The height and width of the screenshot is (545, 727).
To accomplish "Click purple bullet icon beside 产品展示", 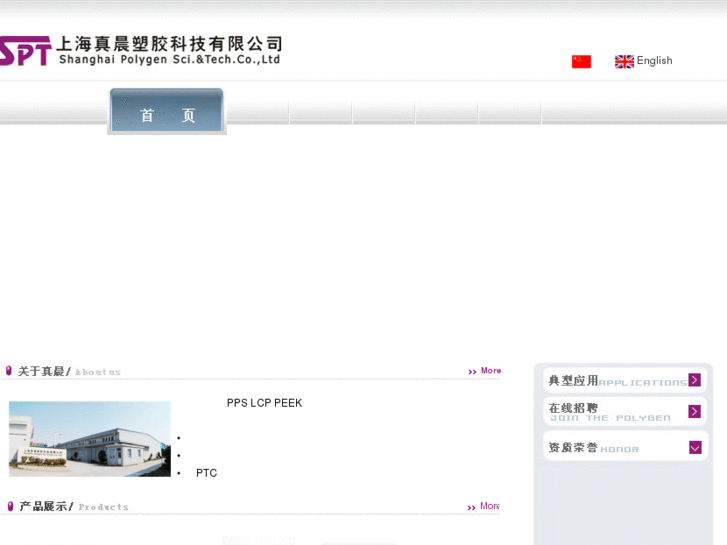I will 10,506.
